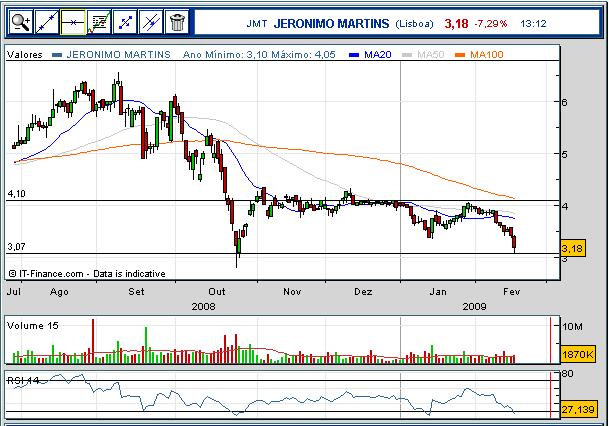Click the 10M volume scale label

click(x=572, y=327)
